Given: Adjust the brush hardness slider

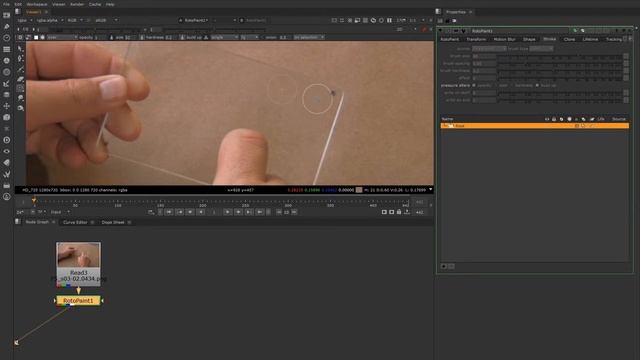Looking at the screenshot, I should (560, 71).
